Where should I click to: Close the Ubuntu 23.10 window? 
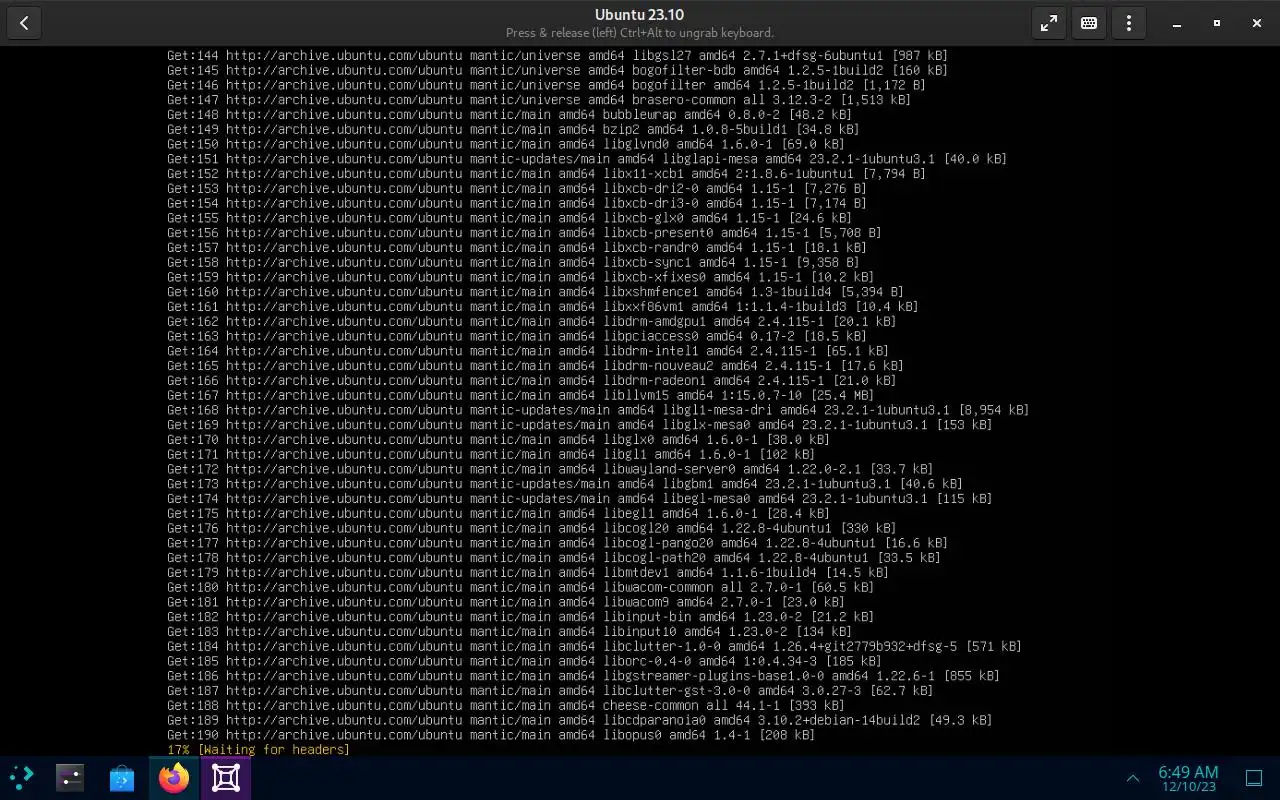[1257, 23]
